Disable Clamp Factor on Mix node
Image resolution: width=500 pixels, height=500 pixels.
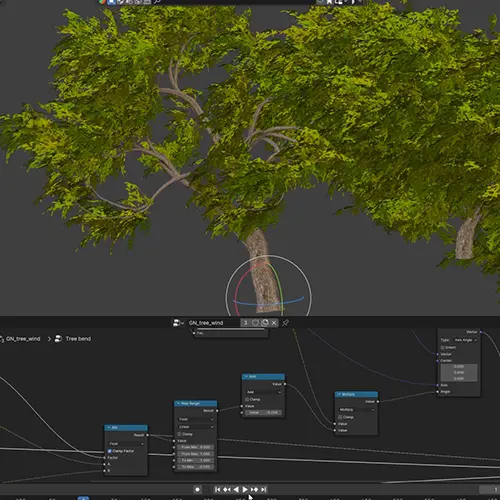pyautogui.click(x=110, y=451)
